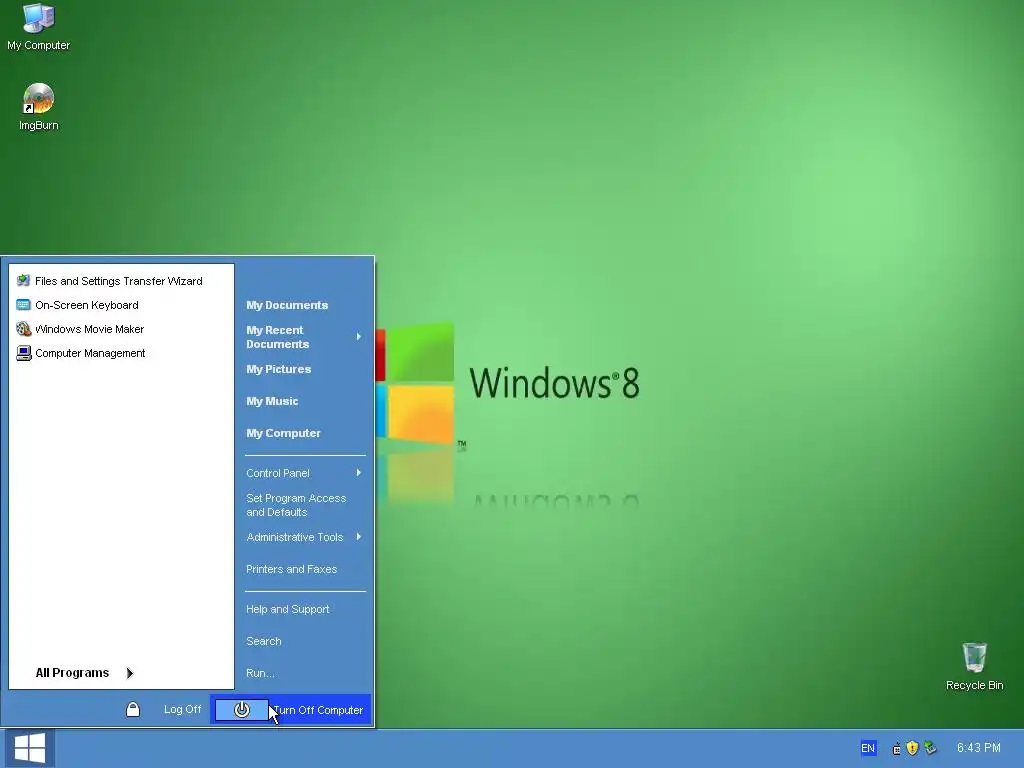Expand My Recent Documents submenu arrow

359,337
